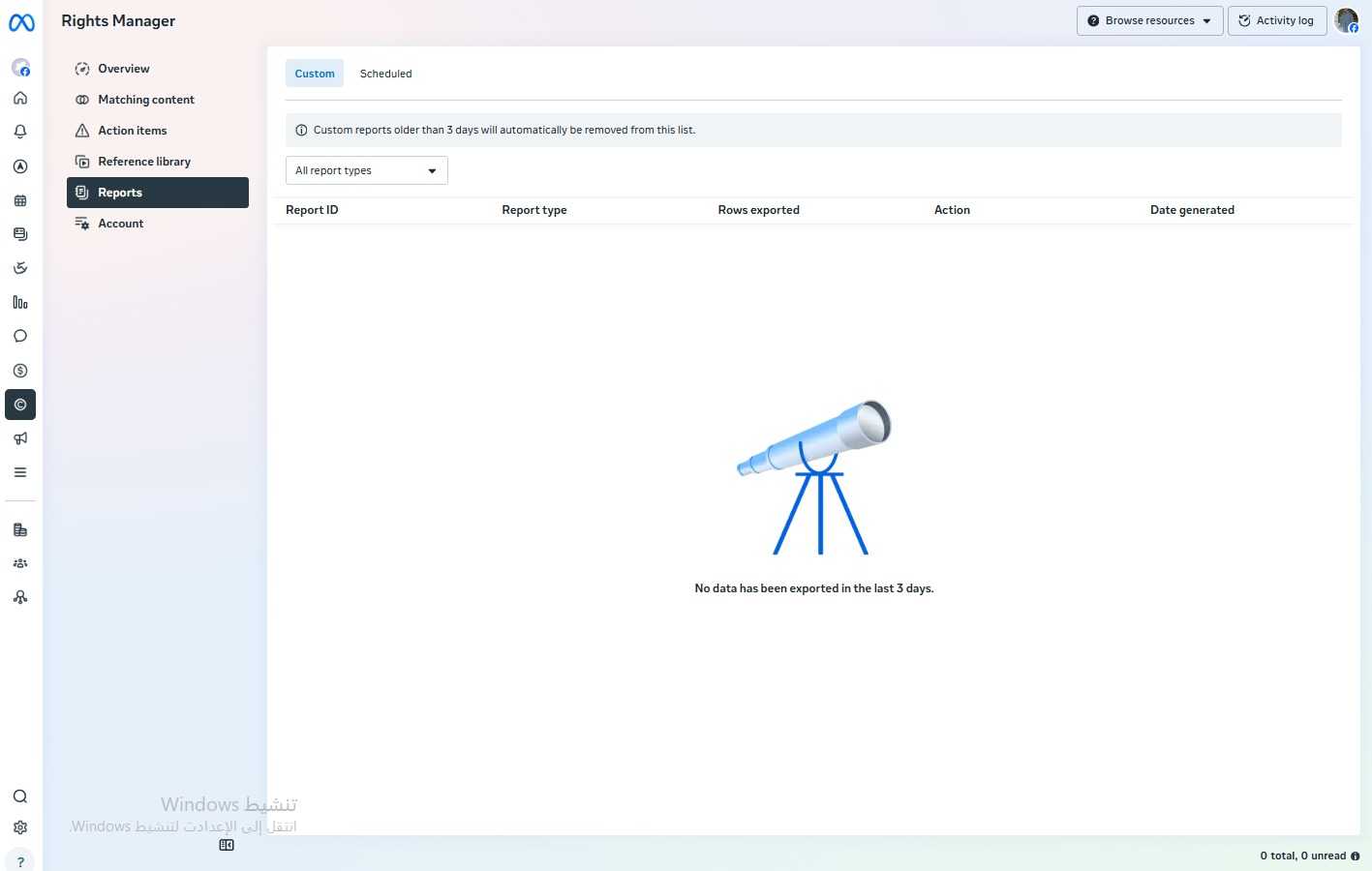Open Account in the sidebar

(158, 224)
